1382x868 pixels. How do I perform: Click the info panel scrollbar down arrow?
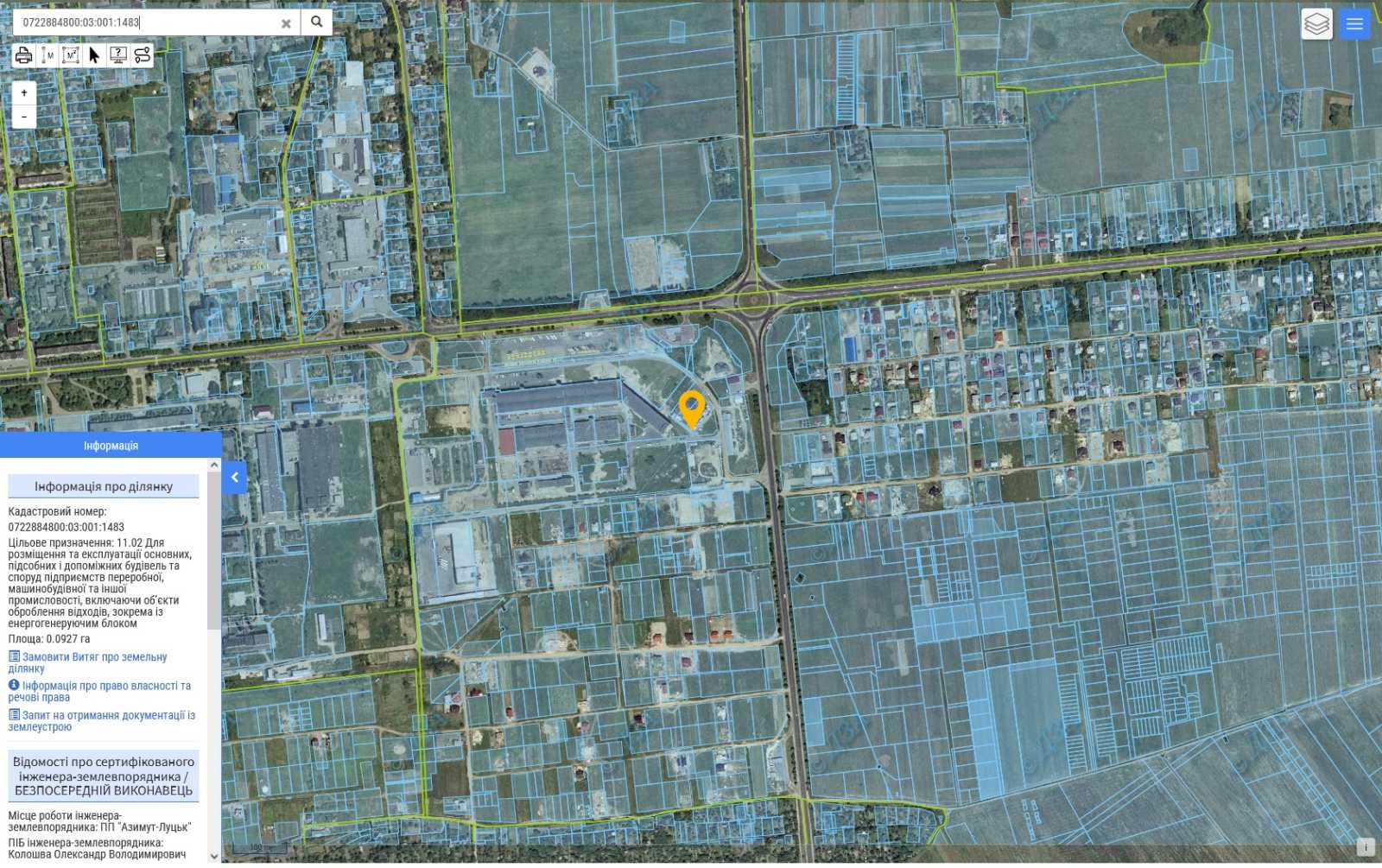click(x=214, y=856)
